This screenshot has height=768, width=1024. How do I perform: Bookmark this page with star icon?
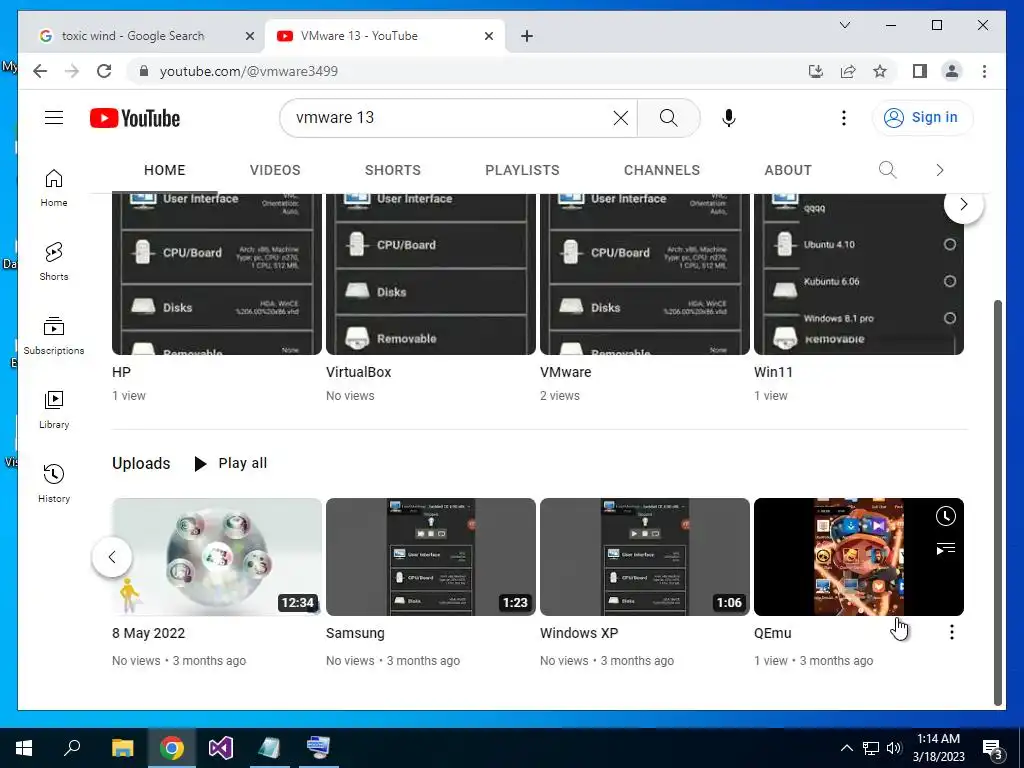pos(880,71)
